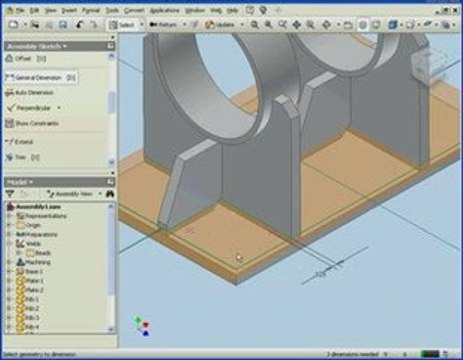The image size is (463, 360).
Task: Open the Return dropdown arrow
Action: (184, 25)
